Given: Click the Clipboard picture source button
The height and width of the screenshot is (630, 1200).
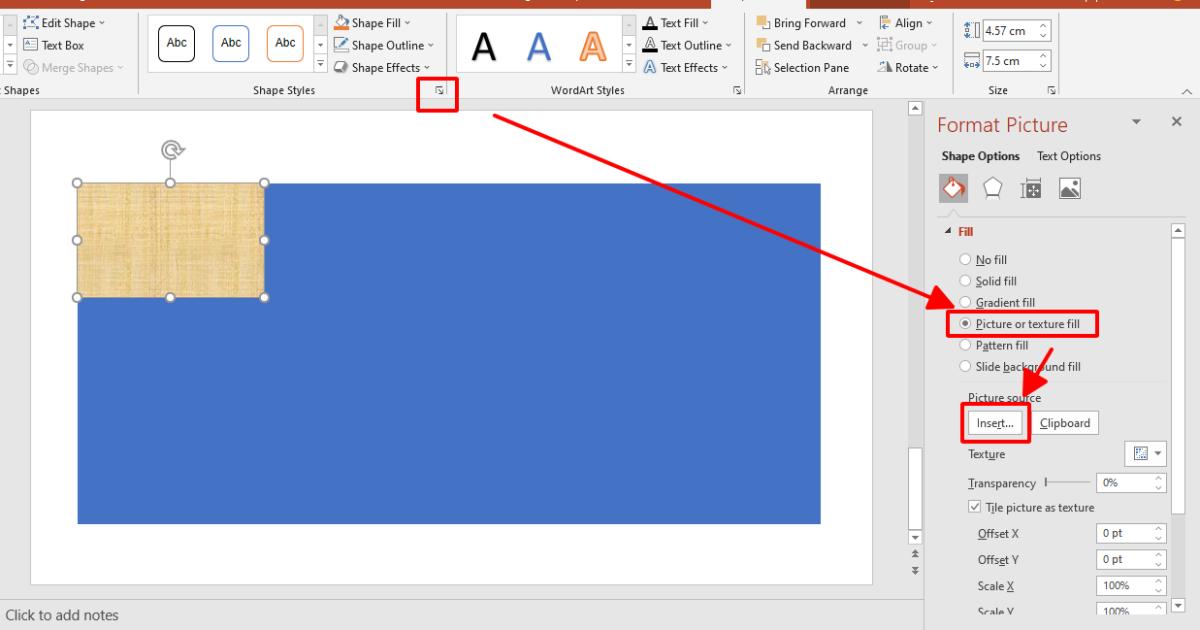Looking at the screenshot, I should [x=1065, y=423].
